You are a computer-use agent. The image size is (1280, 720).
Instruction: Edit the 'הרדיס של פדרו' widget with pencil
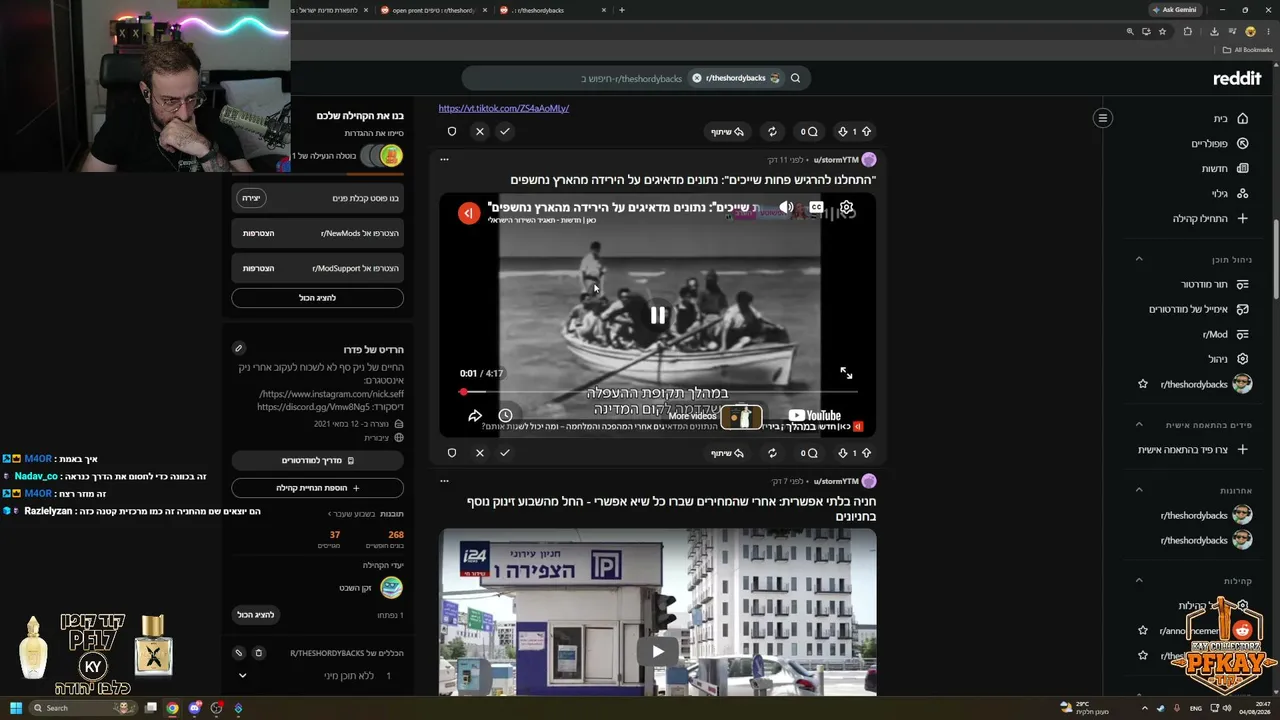[x=238, y=348]
